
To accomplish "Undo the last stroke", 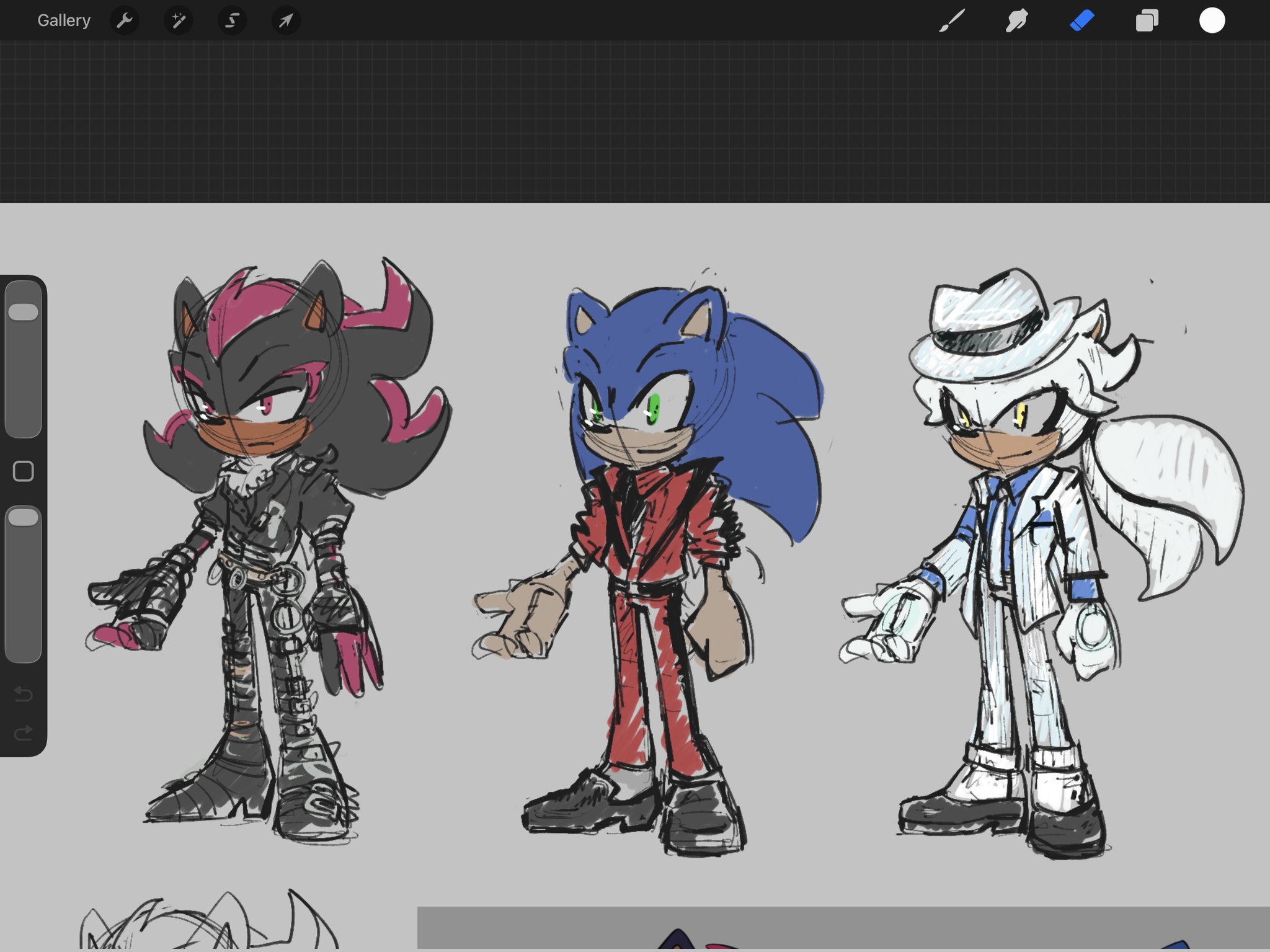I will tap(24, 693).
